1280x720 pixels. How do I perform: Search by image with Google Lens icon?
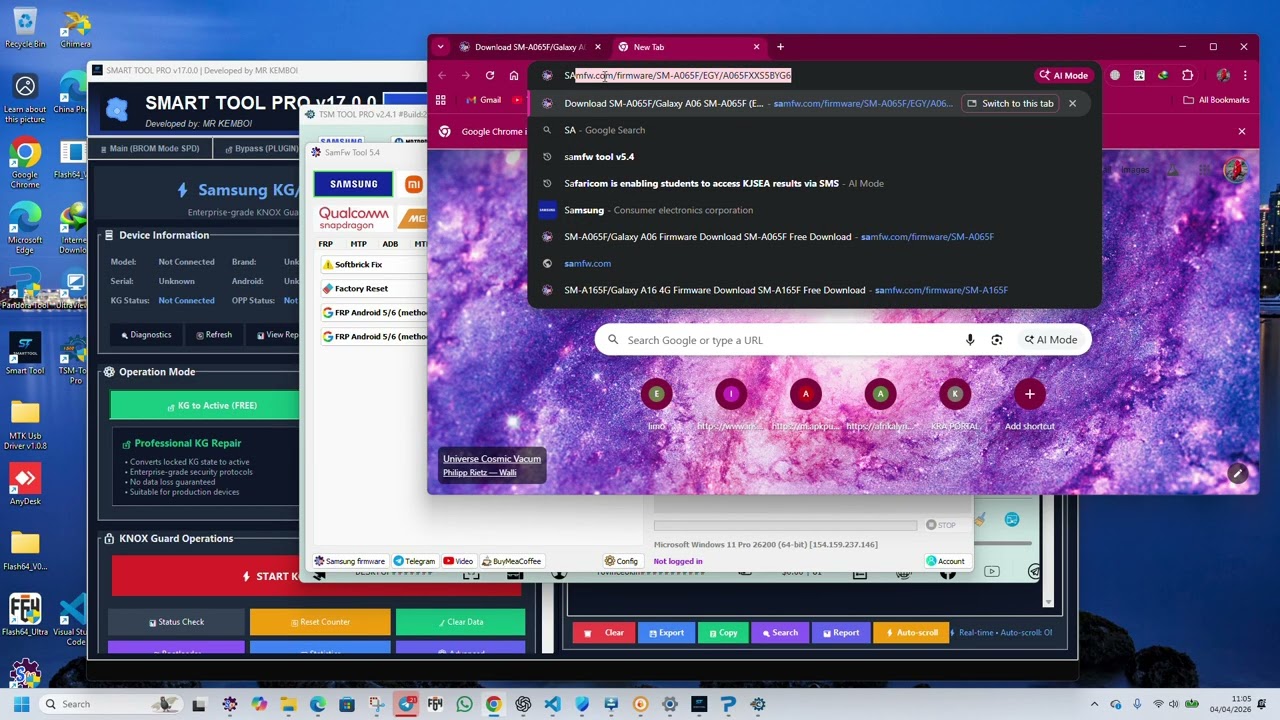[997, 340]
